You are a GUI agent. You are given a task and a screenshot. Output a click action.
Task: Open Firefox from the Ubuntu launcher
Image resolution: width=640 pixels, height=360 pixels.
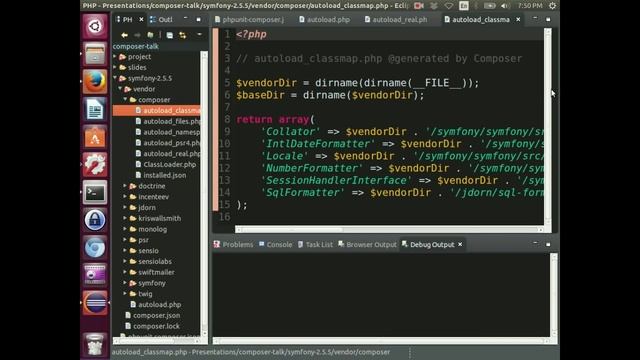(x=95, y=82)
